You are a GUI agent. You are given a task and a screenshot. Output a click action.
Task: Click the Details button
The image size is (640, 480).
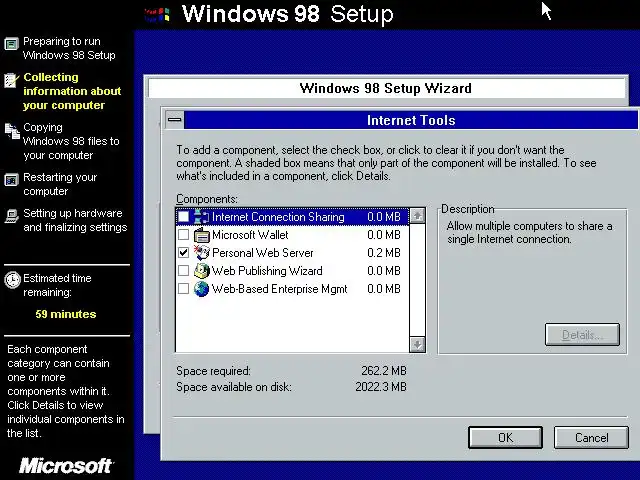(582, 335)
